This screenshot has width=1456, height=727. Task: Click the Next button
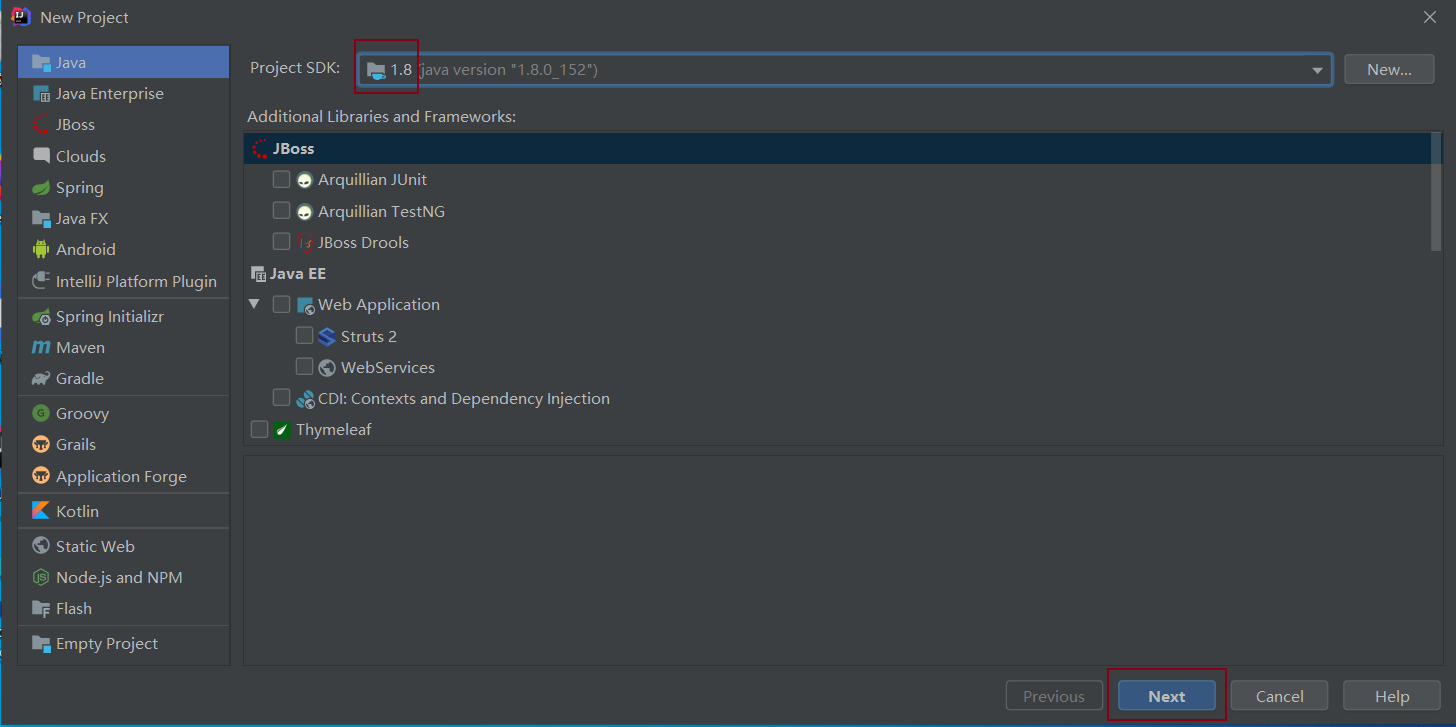pyautogui.click(x=1166, y=696)
